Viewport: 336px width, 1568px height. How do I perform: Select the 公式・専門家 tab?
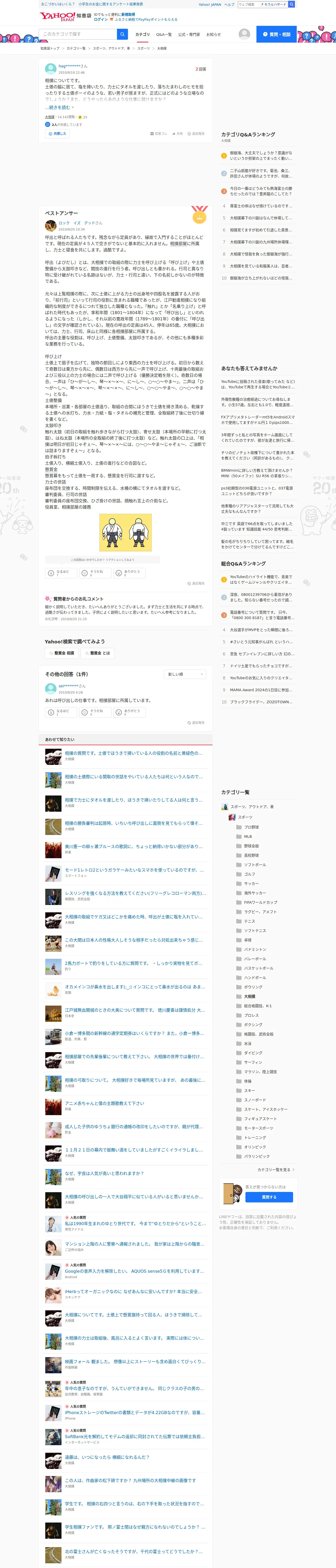(x=189, y=35)
